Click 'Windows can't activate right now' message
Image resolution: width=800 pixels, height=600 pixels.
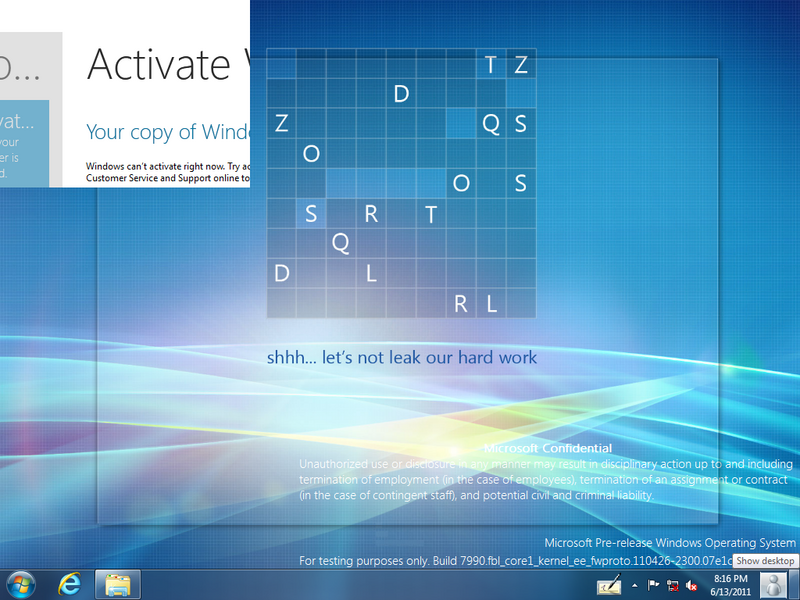tap(155, 166)
